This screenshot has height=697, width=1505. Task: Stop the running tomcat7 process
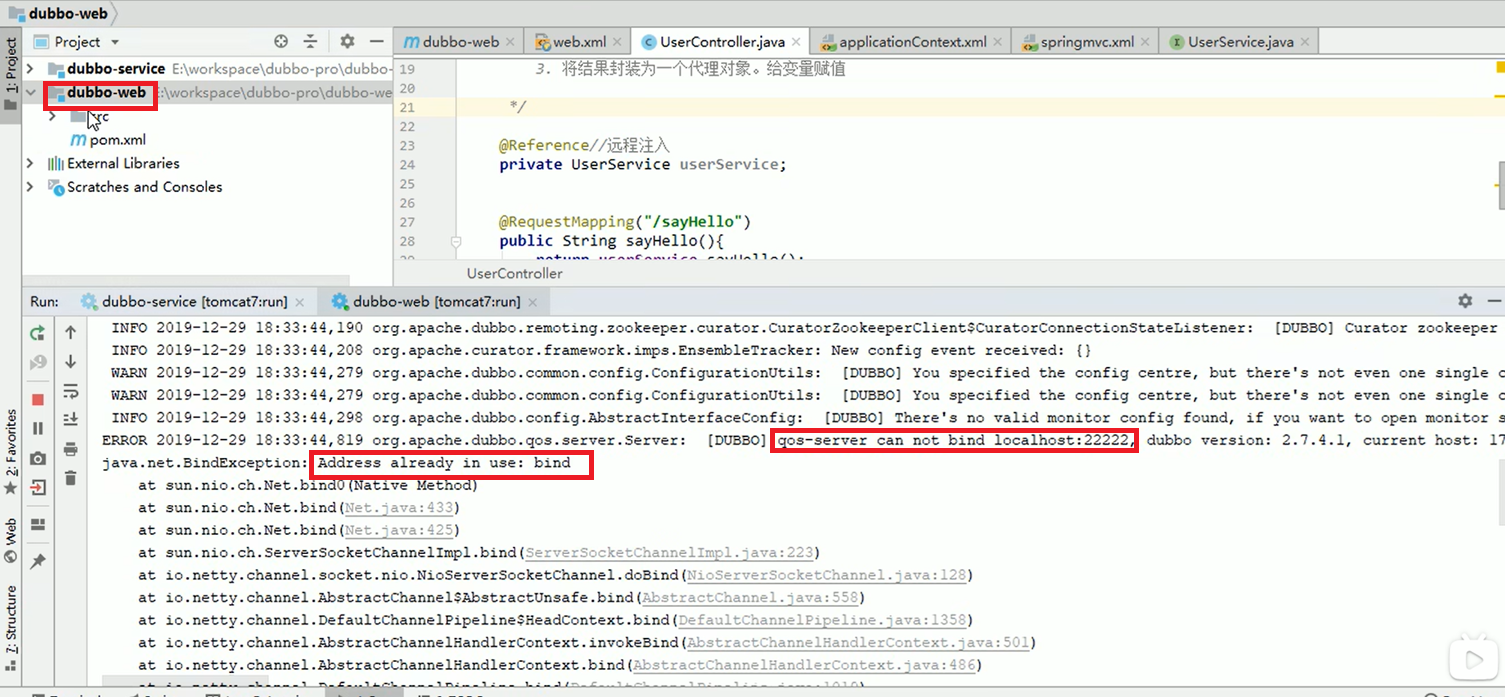tap(38, 399)
